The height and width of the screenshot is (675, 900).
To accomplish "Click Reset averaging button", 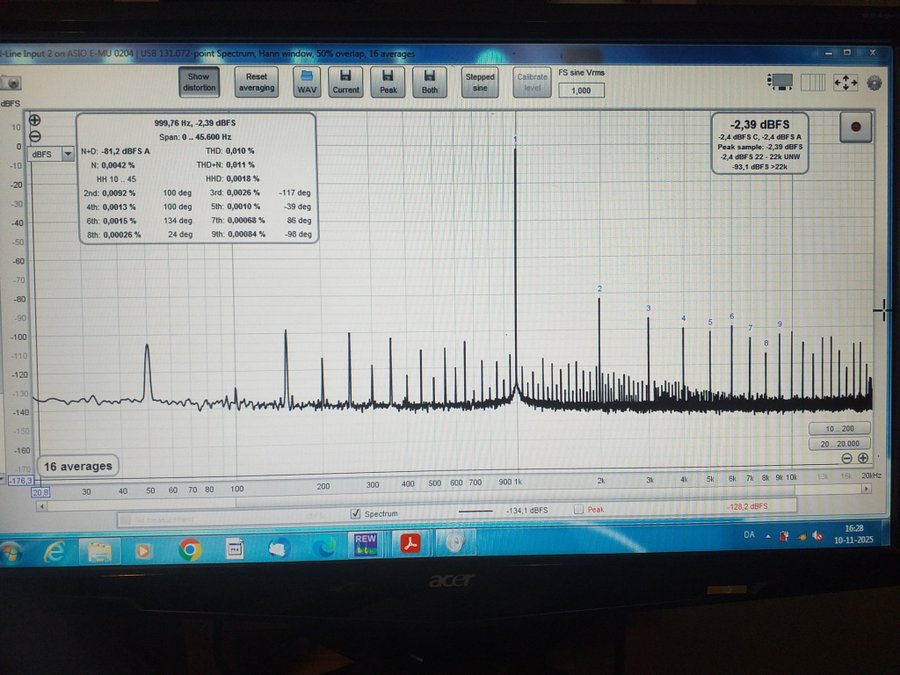I will click(257, 82).
